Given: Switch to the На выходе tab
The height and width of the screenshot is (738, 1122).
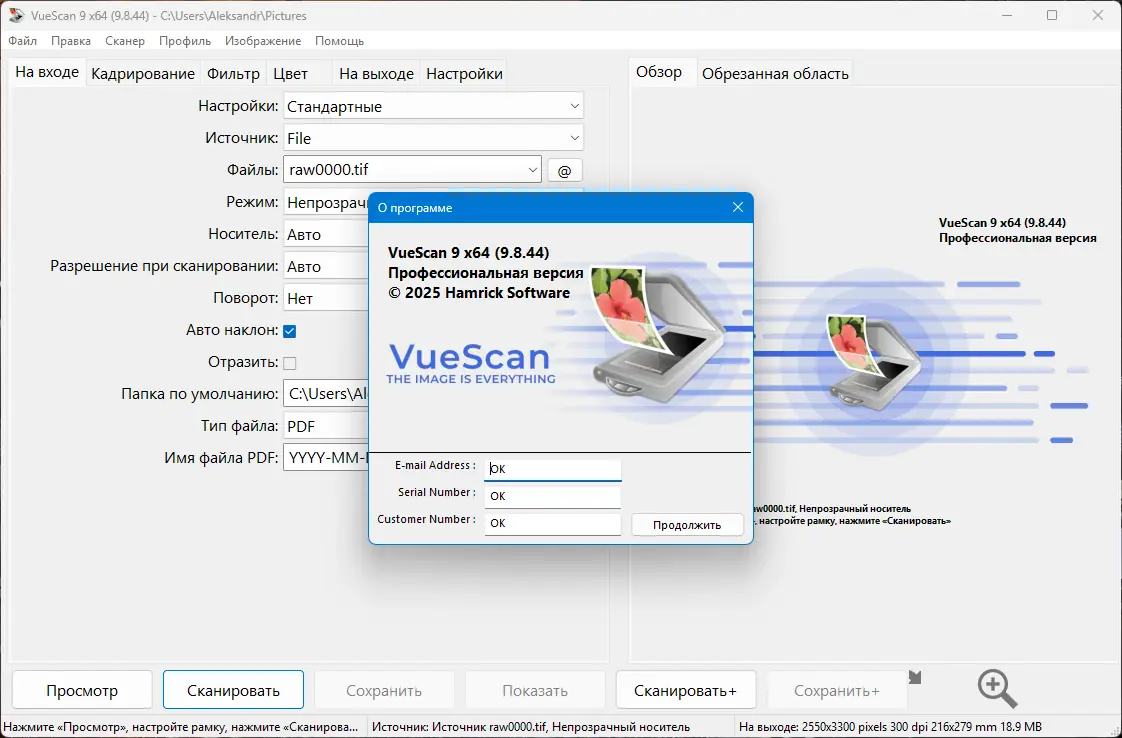Looking at the screenshot, I should (376, 74).
